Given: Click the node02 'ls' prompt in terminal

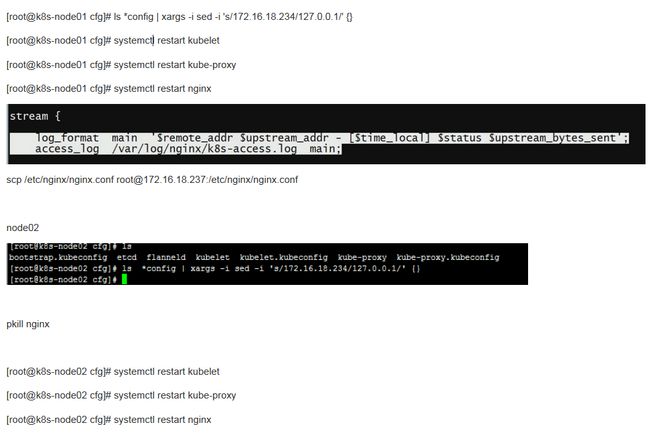Looking at the screenshot, I should [70, 246].
